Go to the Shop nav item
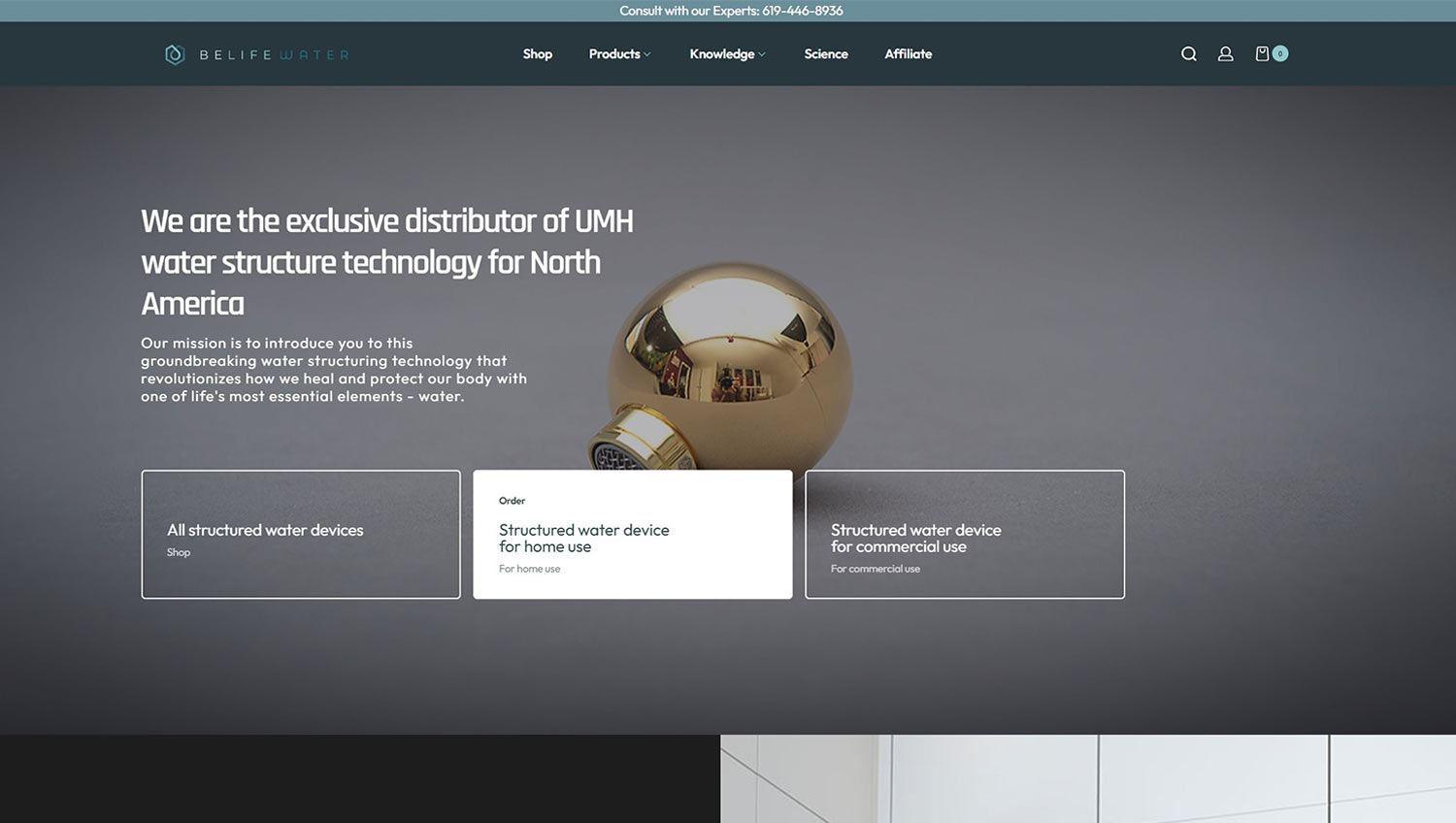 click(537, 54)
